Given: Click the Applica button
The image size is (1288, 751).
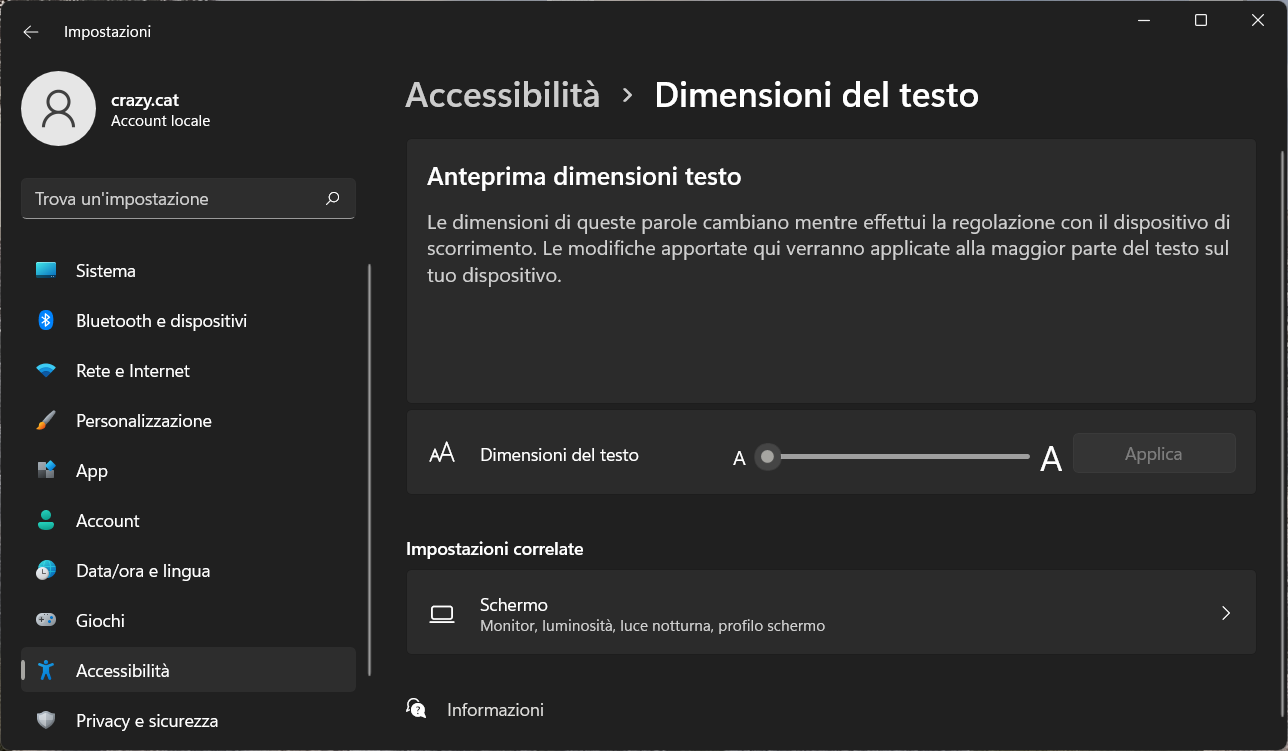Looking at the screenshot, I should pos(1154,453).
